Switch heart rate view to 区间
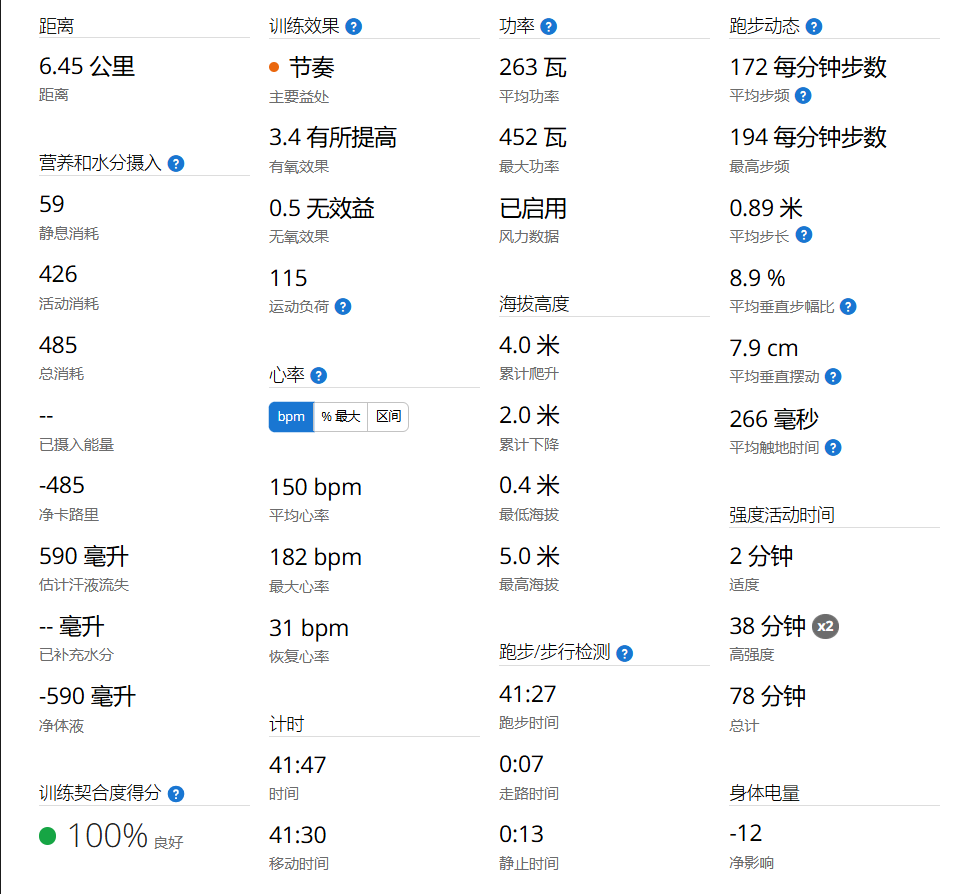This screenshot has height=894, width=977. coord(388,417)
